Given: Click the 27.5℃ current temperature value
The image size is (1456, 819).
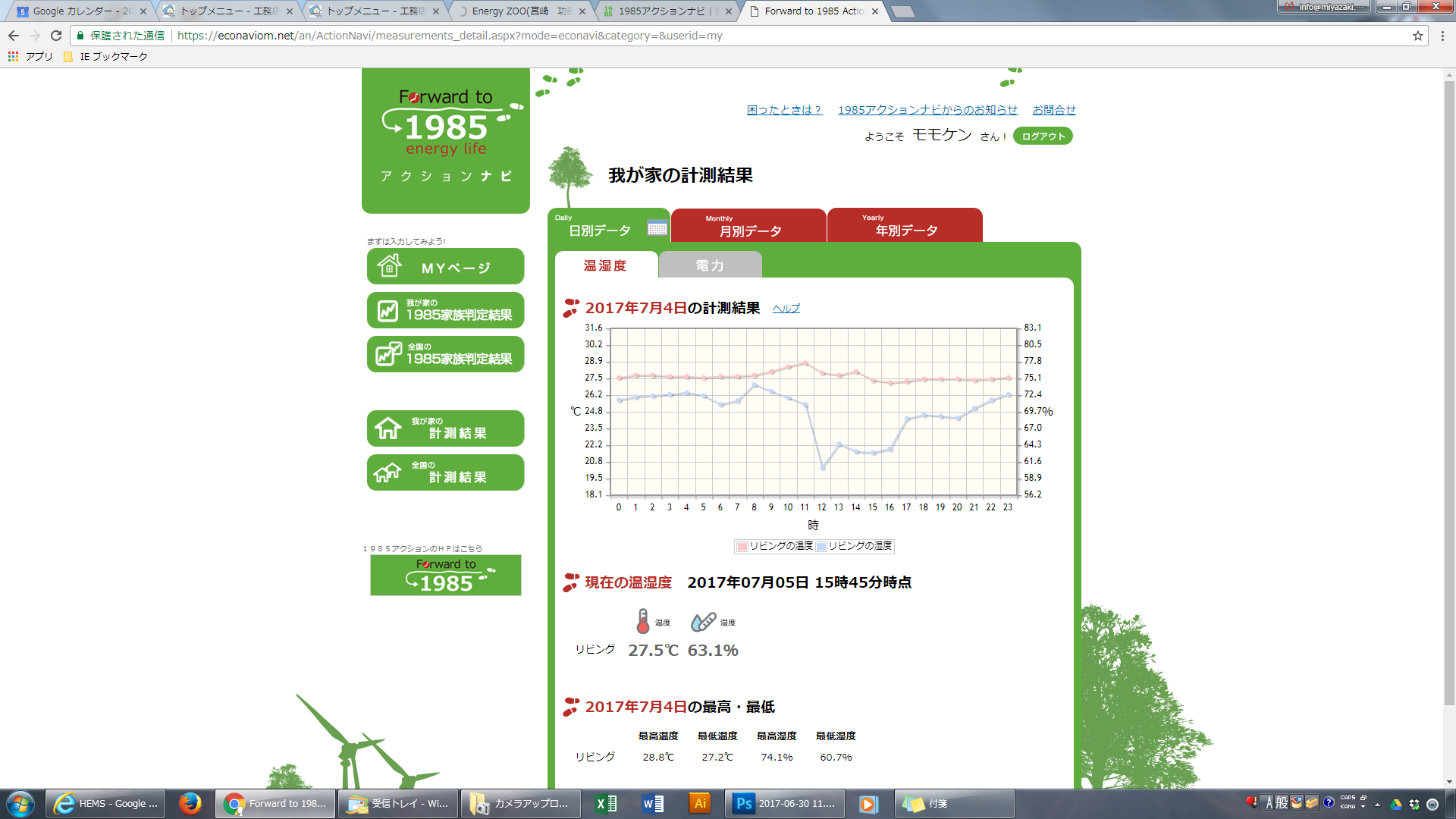Looking at the screenshot, I should pyautogui.click(x=653, y=650).
